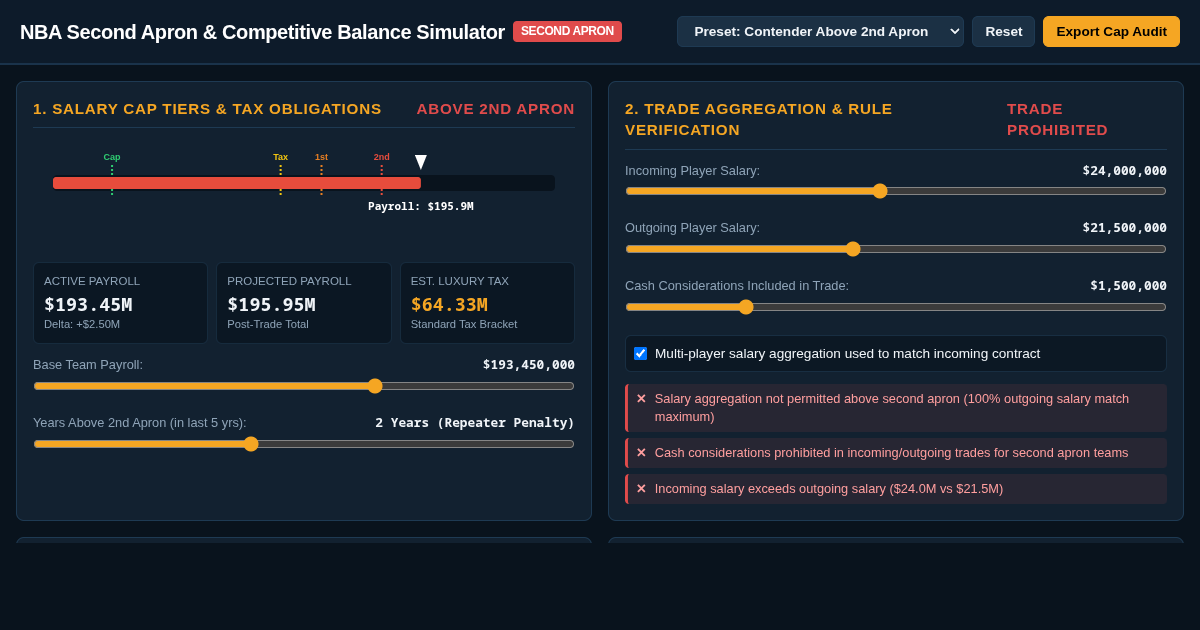Click the white payroll marker triangle
Viewport: 1200px width, 630px height.
(421, 162)
